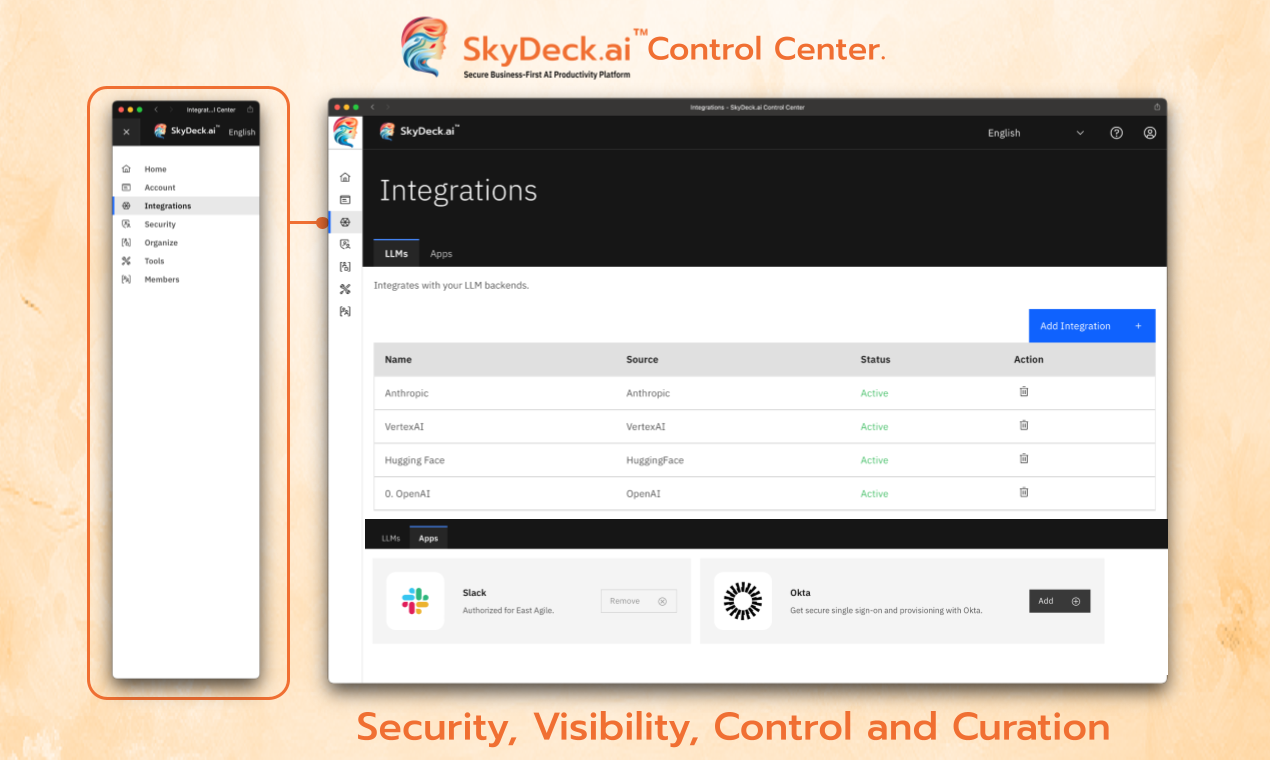Click the Anthropic name cell

(x=407, y=393)
